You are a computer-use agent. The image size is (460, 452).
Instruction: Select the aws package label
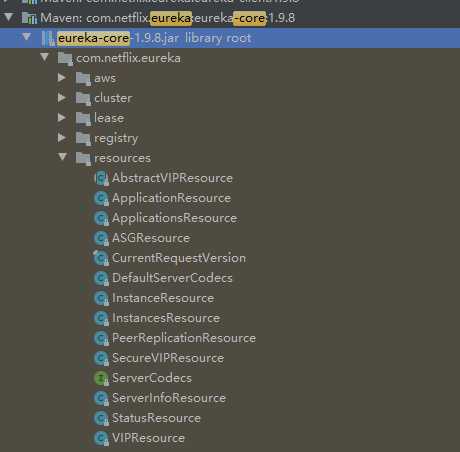click(x=105, y=78)
